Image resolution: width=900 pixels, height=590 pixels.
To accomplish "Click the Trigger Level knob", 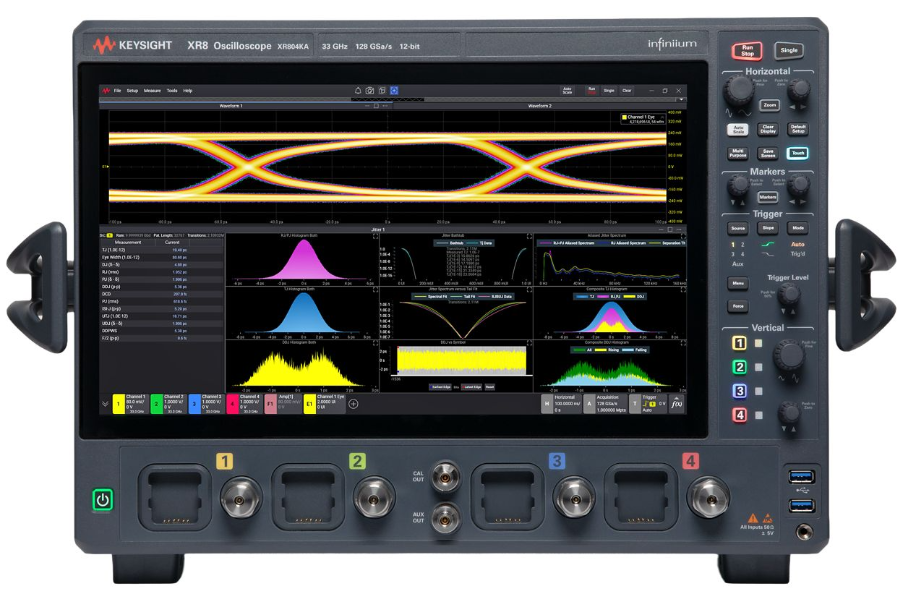I will [790, 296].
